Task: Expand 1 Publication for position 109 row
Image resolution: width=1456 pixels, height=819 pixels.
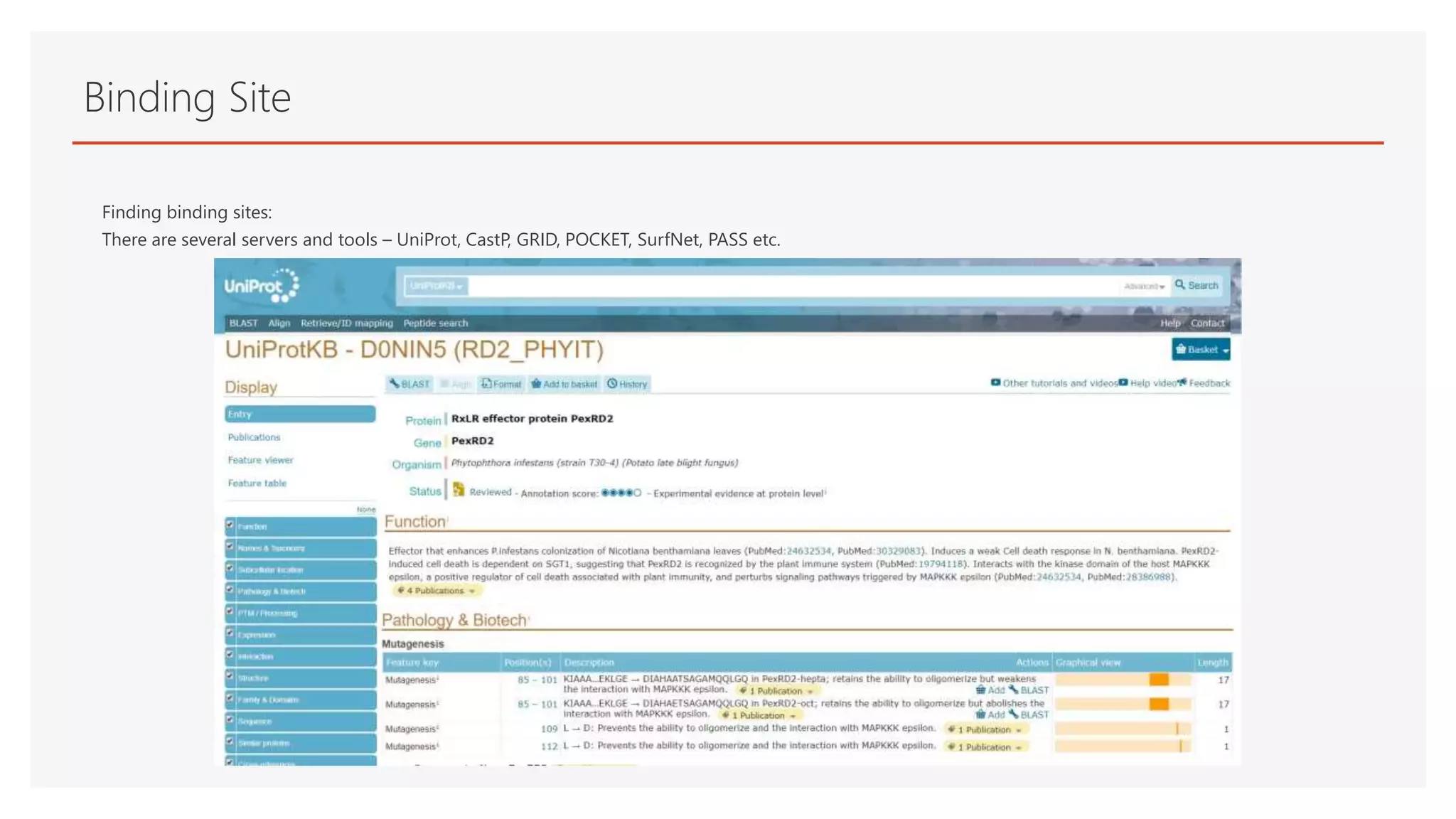Action: point(985,729)
